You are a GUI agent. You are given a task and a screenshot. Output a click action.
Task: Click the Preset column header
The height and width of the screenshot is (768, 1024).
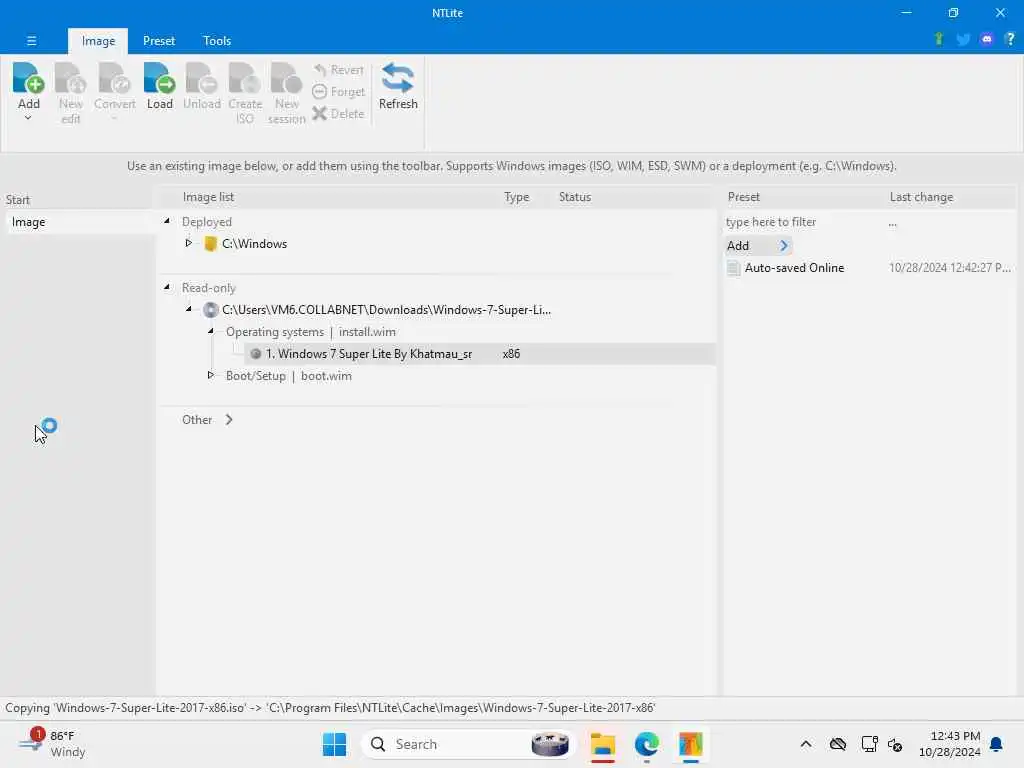pyautogui.click(x=744, y=197)
